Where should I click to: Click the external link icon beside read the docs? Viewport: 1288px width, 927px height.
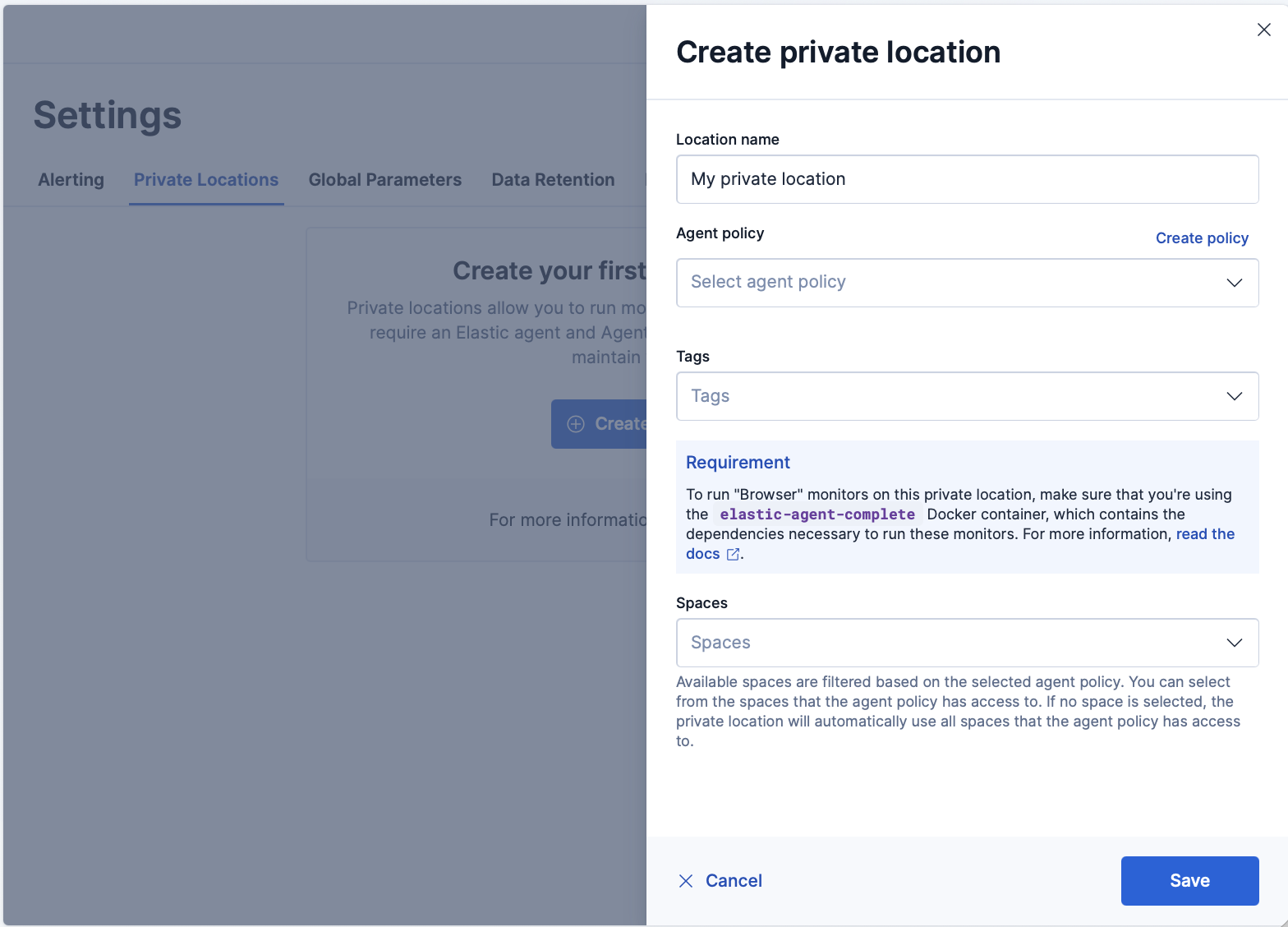[x=732, y=554]
